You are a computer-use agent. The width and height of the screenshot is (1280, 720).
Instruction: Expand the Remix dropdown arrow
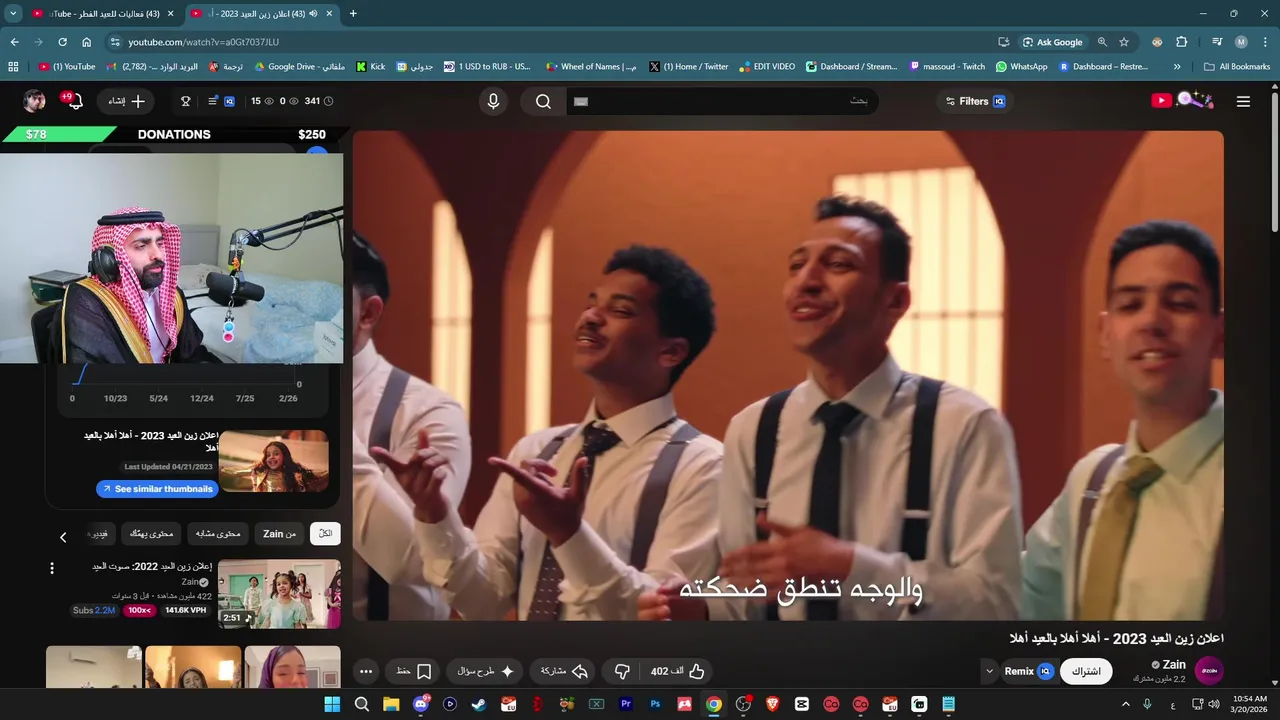coord(989,671)
